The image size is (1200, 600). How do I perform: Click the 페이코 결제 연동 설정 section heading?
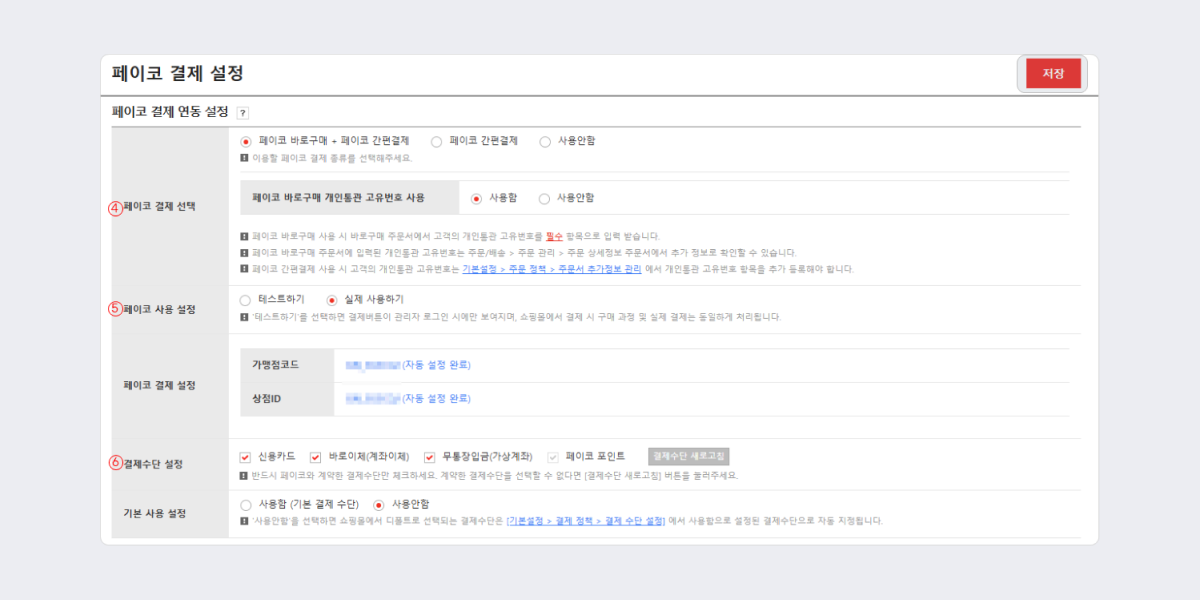point(170,111)
